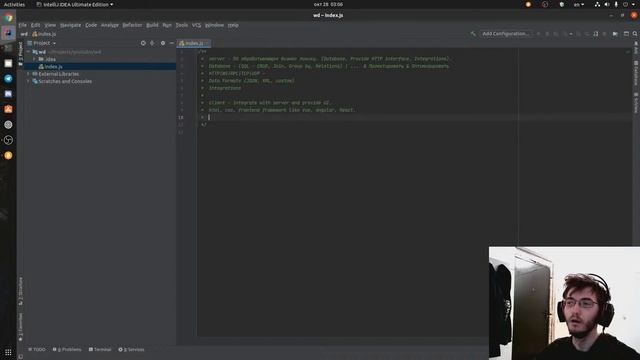Open the Navigate menu
This screenshot has width=640, height=360.
pyautogui.click(x=70, y=25)
